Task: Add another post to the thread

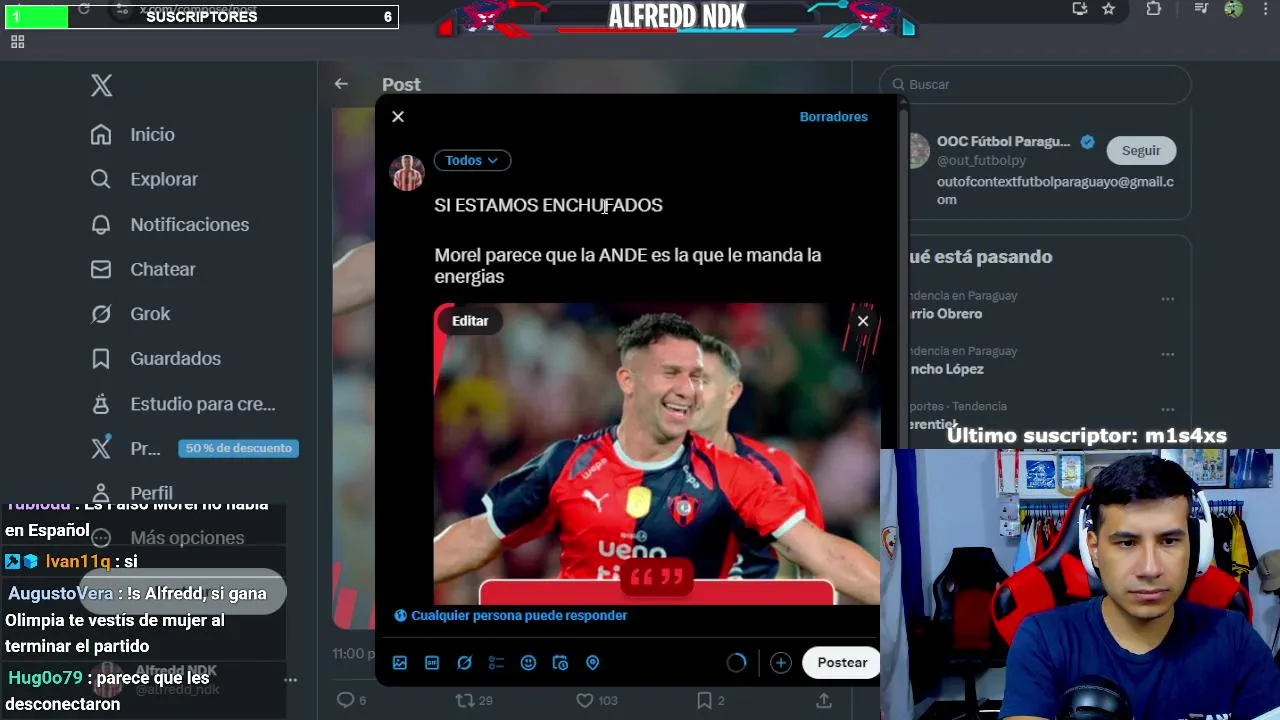Action: (x=781, y=663)
